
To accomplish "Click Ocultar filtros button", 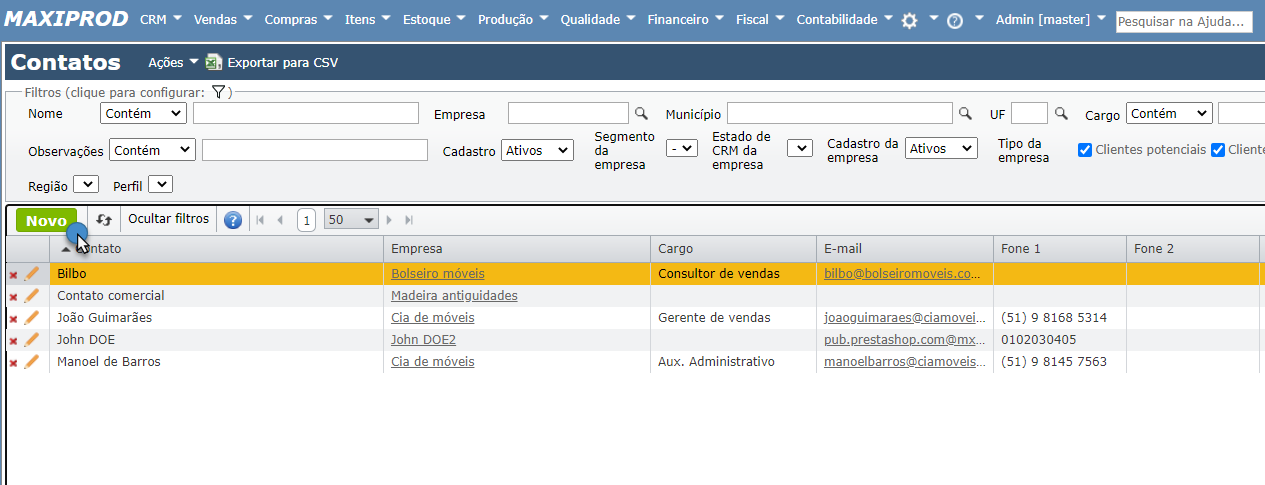I will [168, 219].
